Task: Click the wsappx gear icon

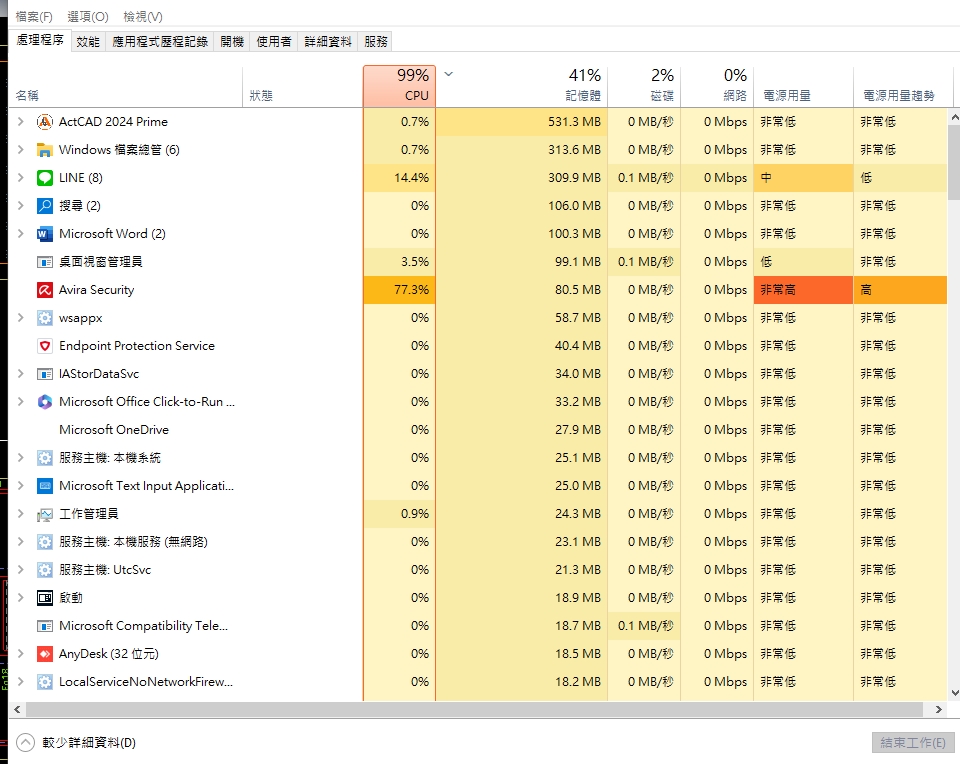Action: pyautogui.click(x=45, y=318)
